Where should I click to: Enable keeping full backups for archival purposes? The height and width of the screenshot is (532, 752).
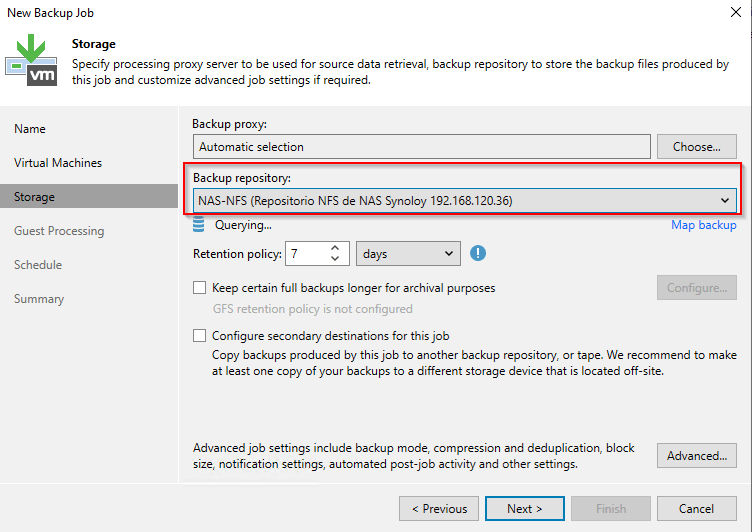coord(200,288)
